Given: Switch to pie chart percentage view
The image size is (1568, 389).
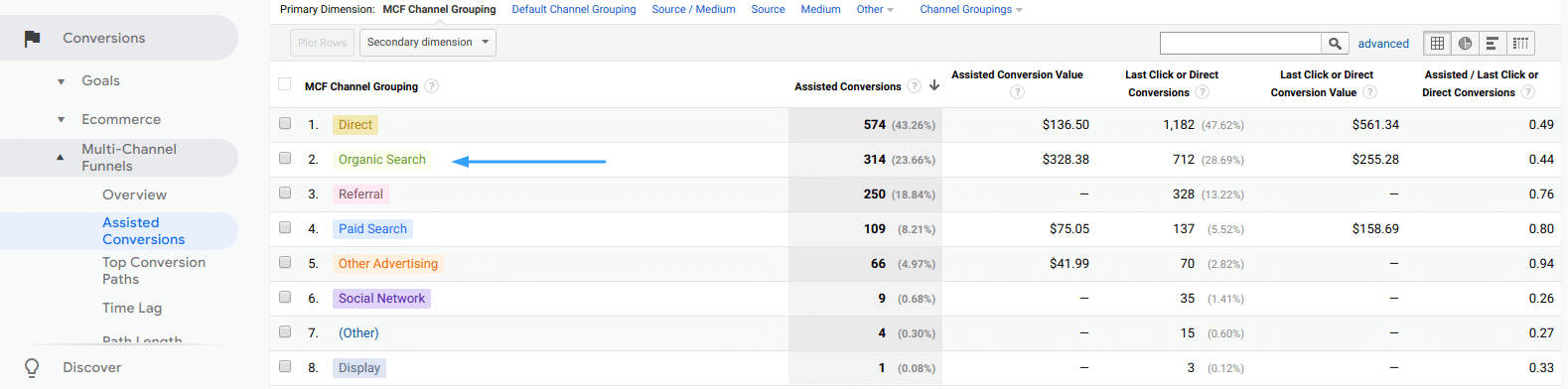Looking at the screenshot, I should [1465, 43].
